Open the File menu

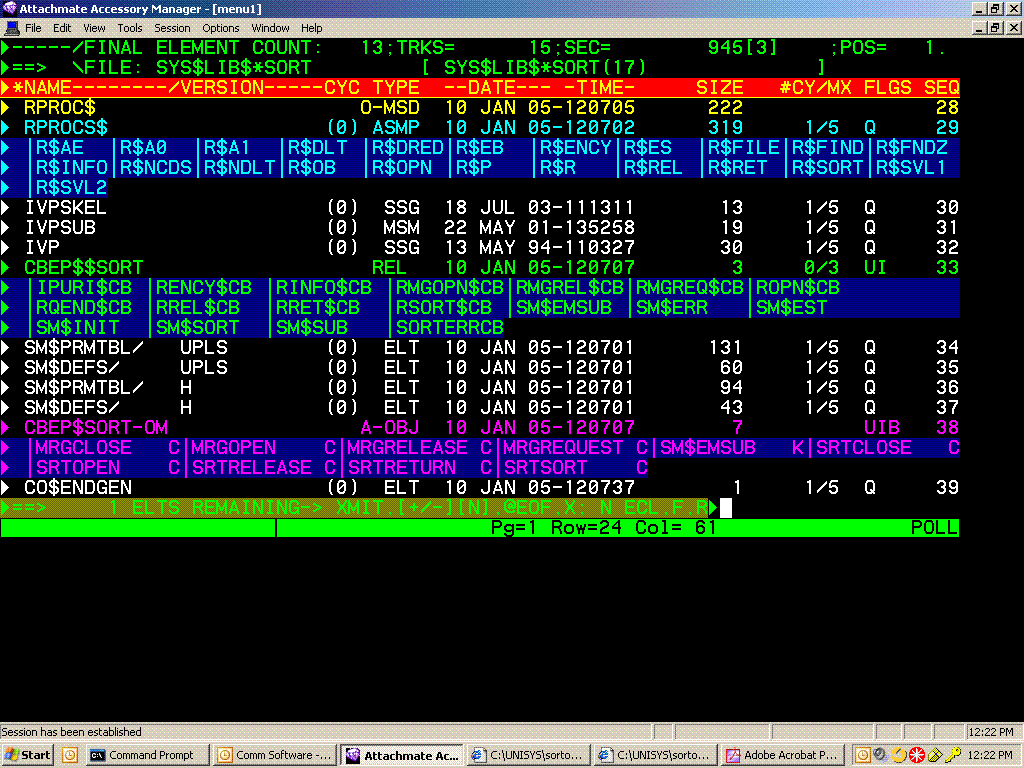pos(33,28)
